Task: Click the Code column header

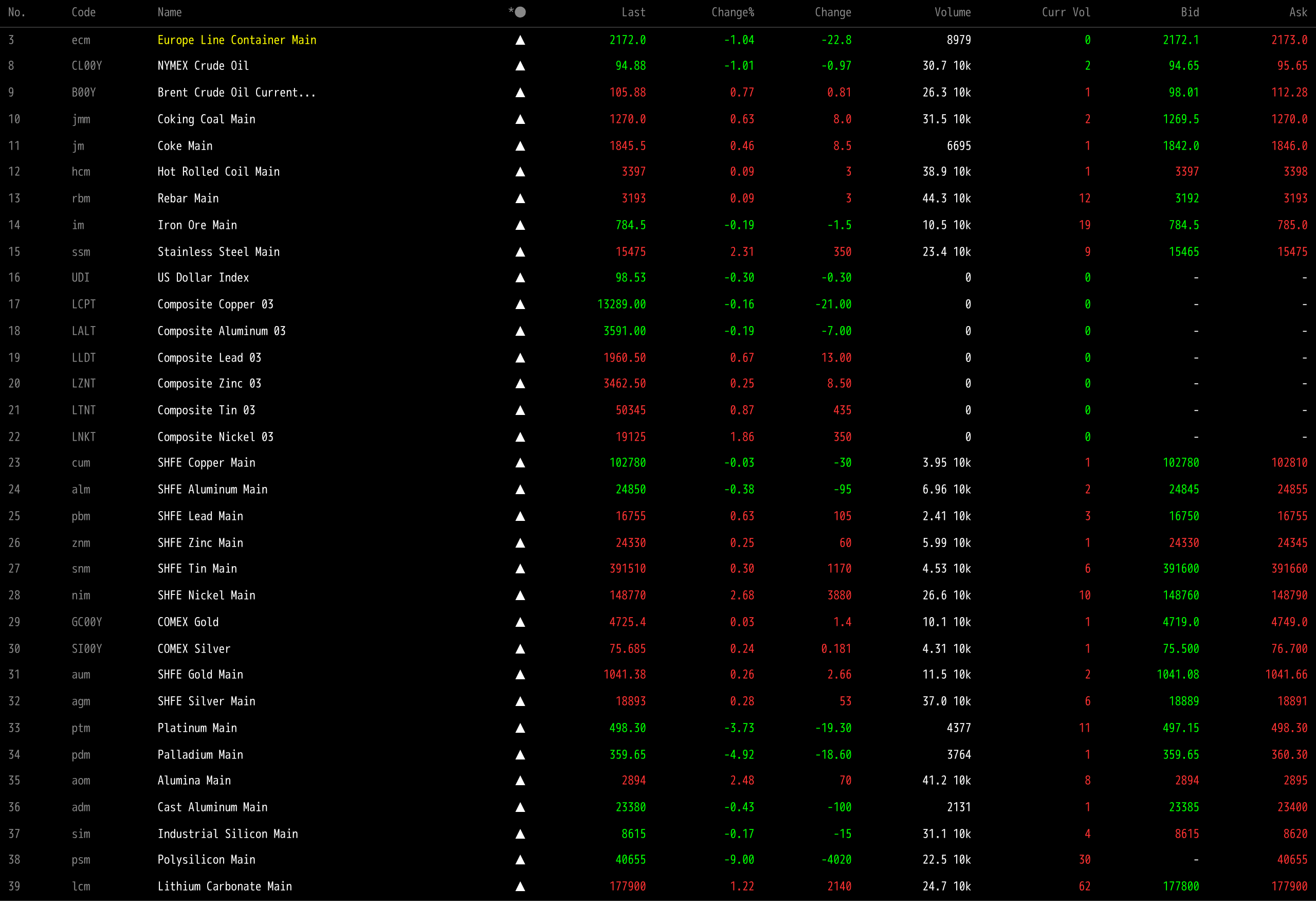Action: tap(83, 12)
